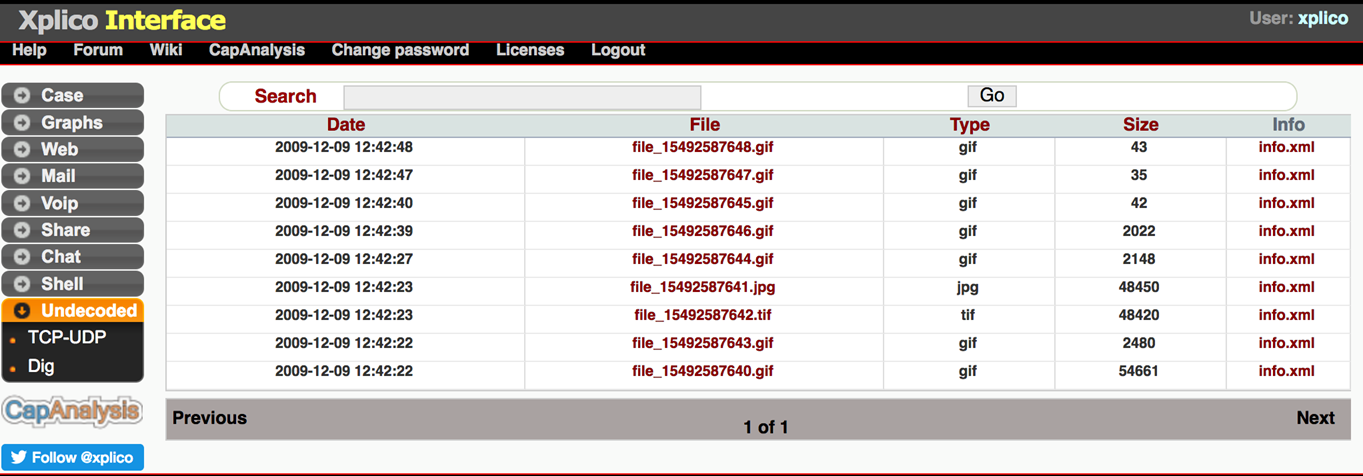
Task: Open file_15492587647.gif
Action: [x=703, y=175]
